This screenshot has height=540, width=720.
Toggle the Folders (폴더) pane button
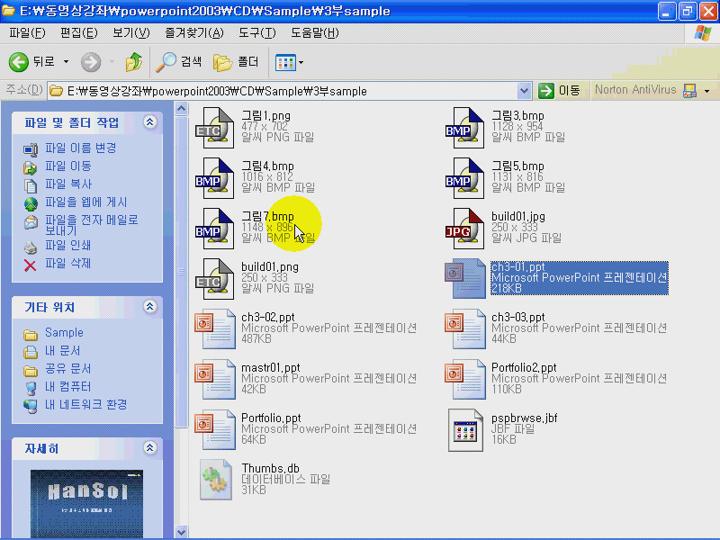tap(236, 62)
